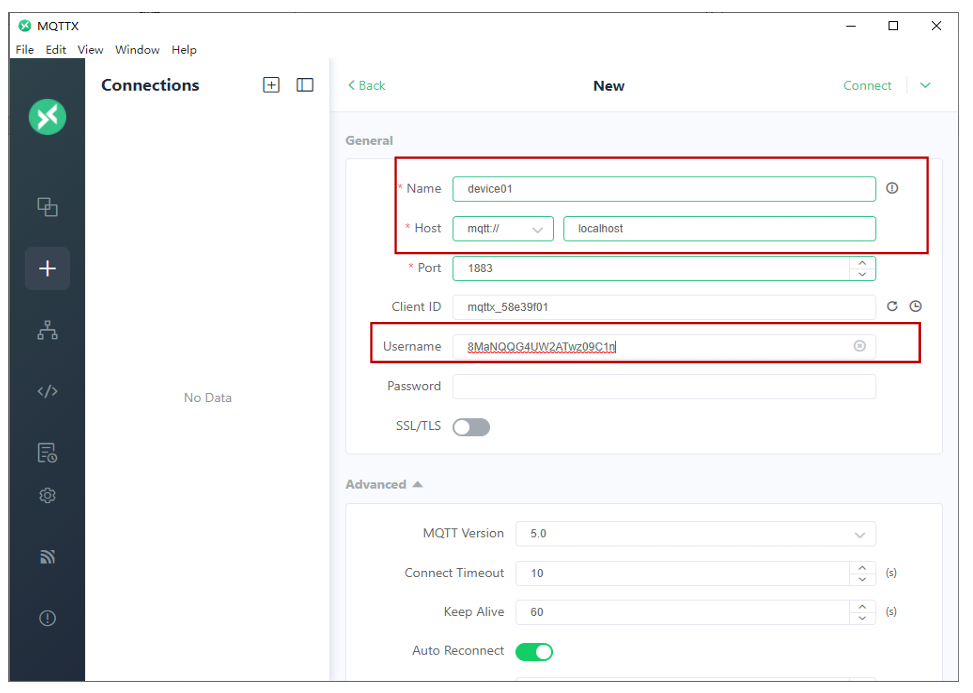Clear the Username field
973x693 pixels.
click(859, 346)
